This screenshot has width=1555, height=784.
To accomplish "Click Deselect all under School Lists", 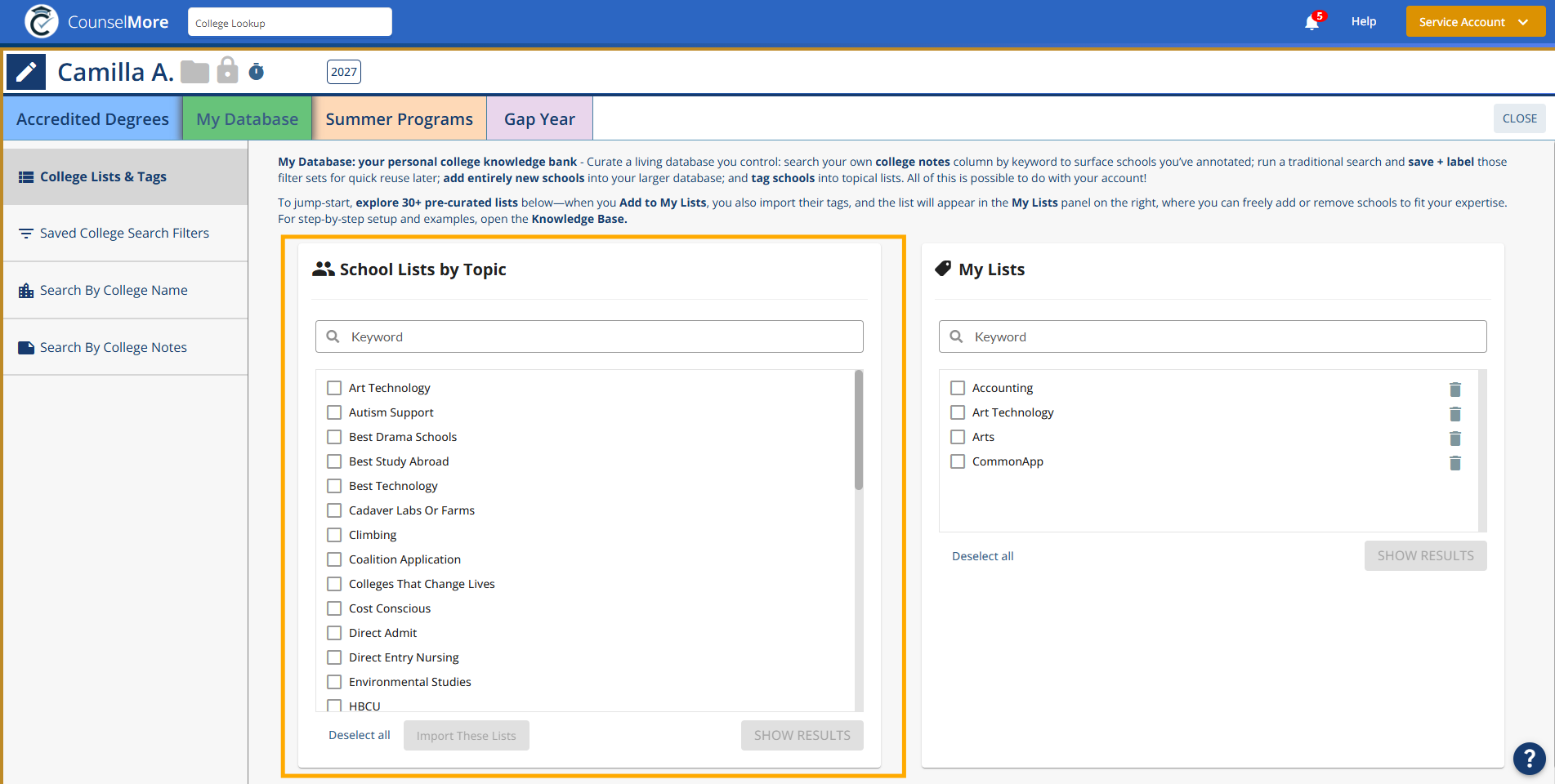I will pos(360,735).
